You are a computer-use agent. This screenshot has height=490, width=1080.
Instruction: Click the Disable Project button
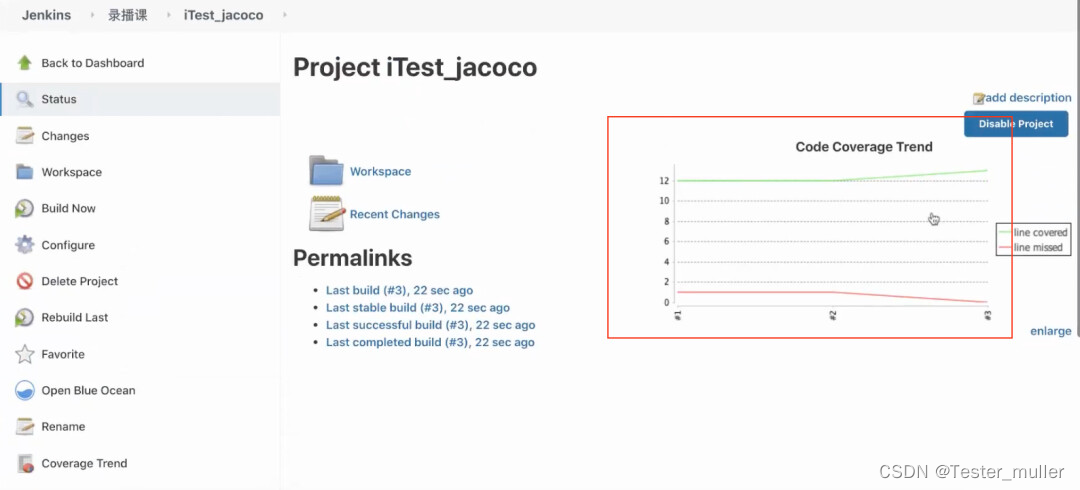coord(1016,124)
